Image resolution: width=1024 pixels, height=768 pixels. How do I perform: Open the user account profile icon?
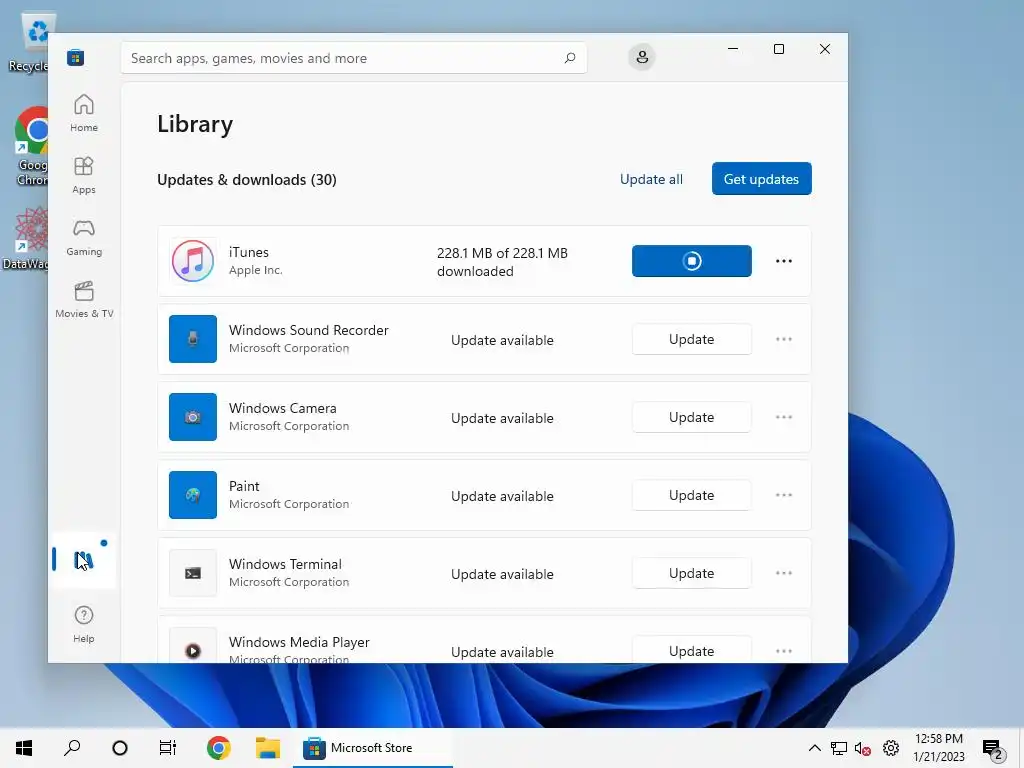coord(642,57)
